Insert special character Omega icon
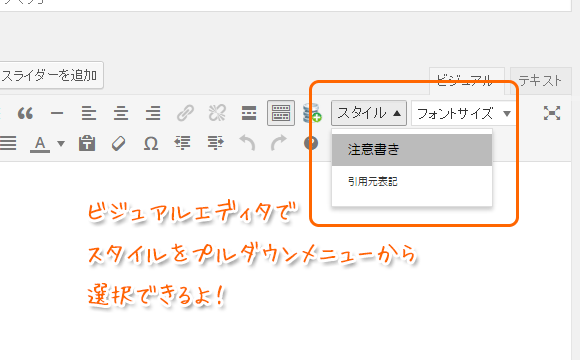The width and height of the screenshot is (580, 360). click(151, 143)
